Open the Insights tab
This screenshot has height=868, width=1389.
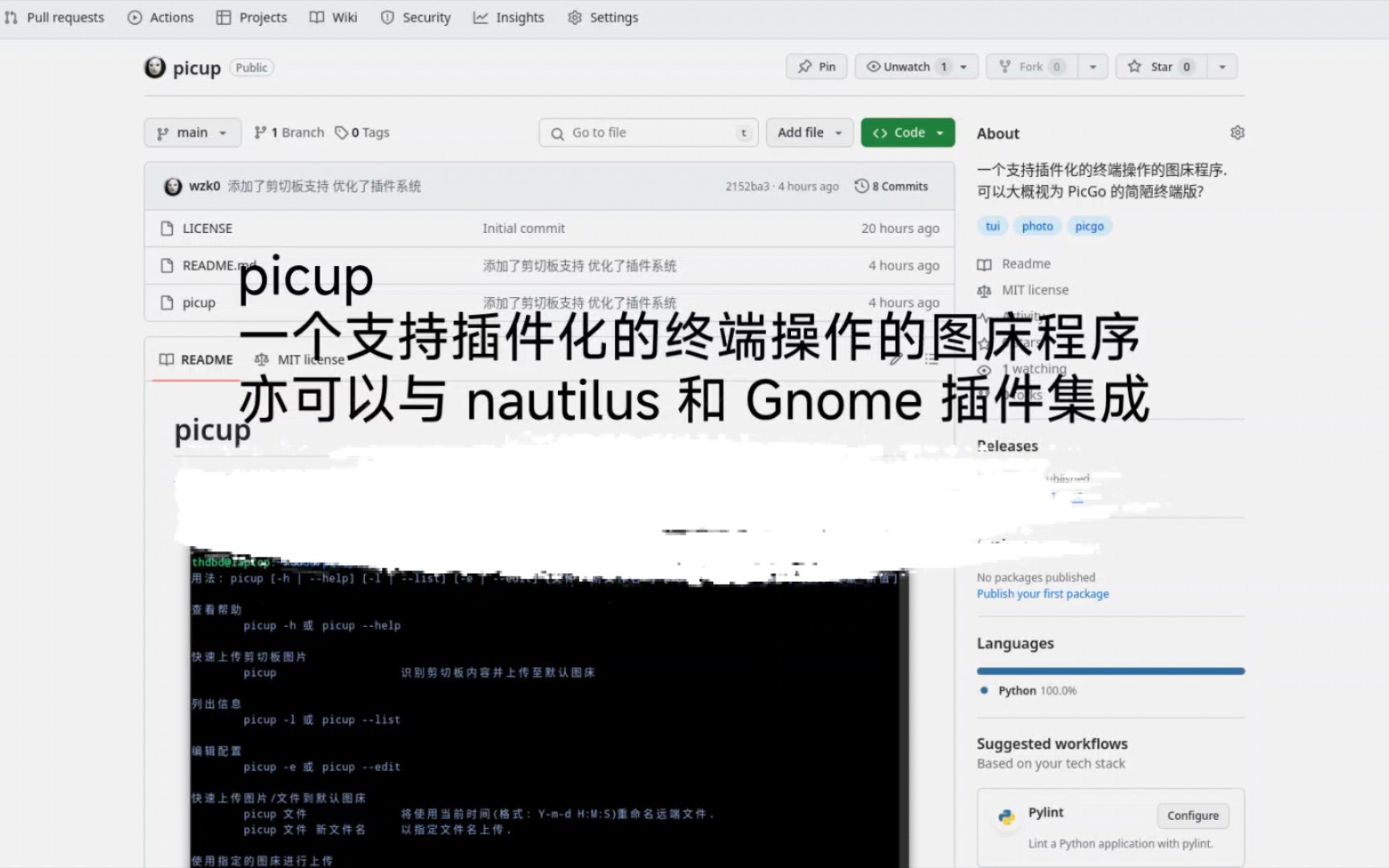coord(509,18)
